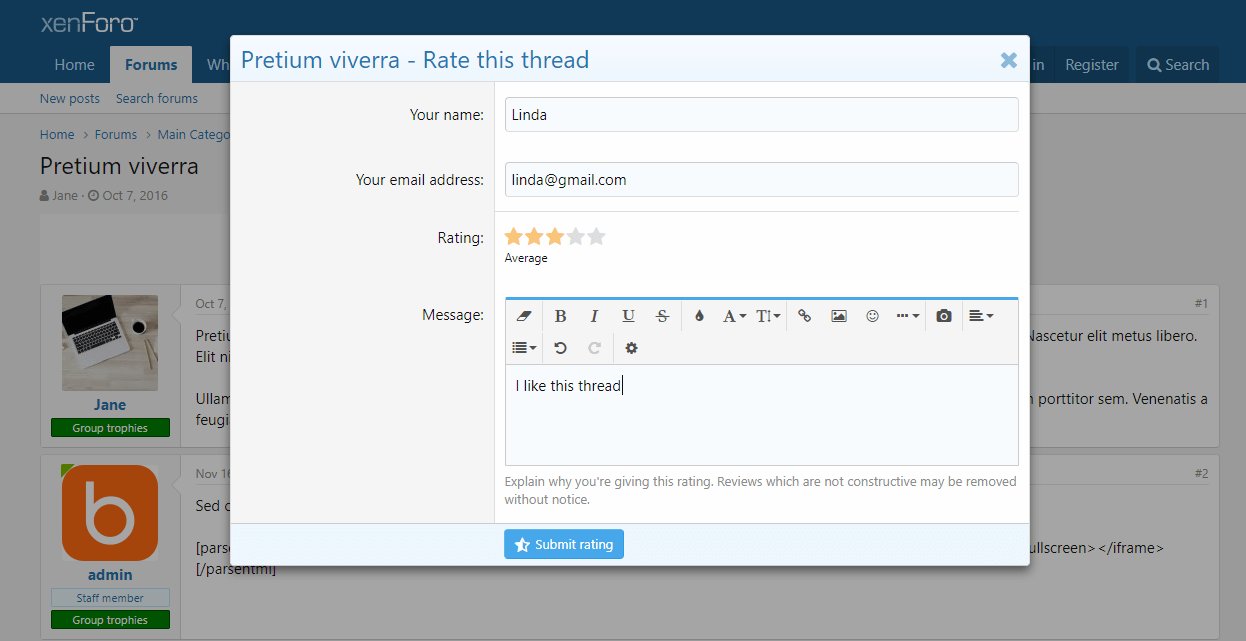Click the eraser remove-formatting icon
Viewport: 1246px width, 641px height.
coord(524,316)
